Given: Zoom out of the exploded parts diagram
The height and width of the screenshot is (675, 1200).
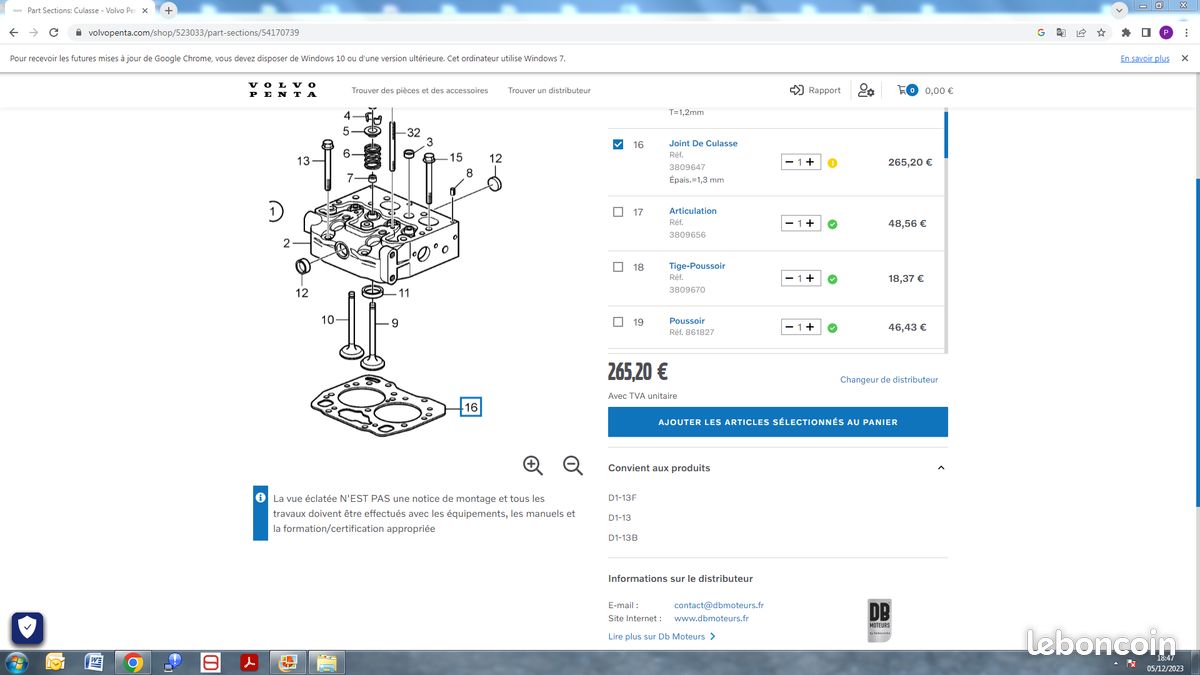Looking at the screenshot, I should (573, 465).
